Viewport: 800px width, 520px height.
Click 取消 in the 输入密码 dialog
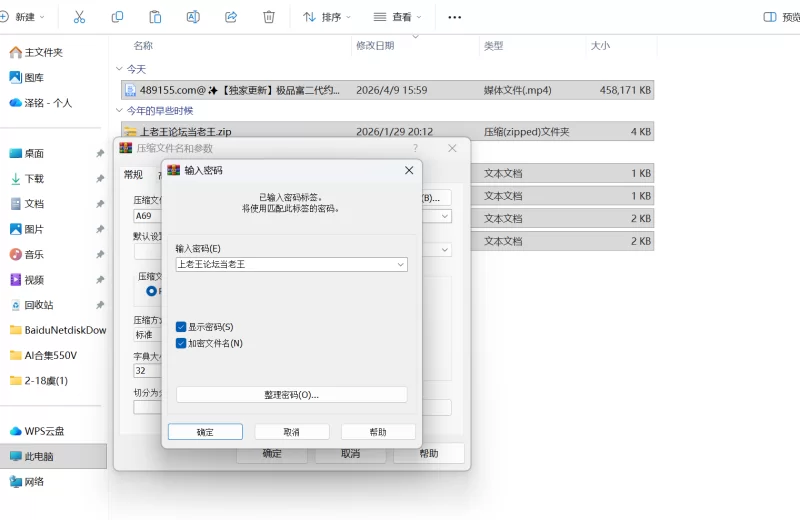[291, 432]
